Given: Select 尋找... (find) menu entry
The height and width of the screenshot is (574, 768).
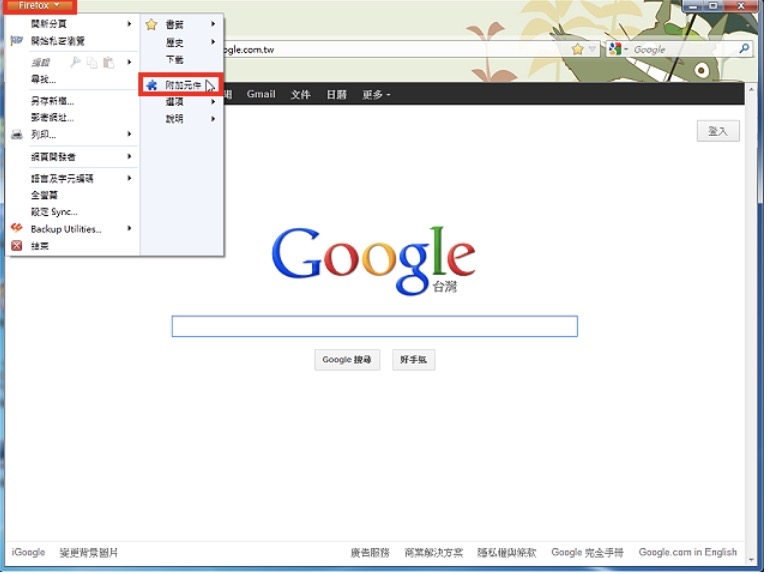Looking at the screenshot, I should point(44,79).
